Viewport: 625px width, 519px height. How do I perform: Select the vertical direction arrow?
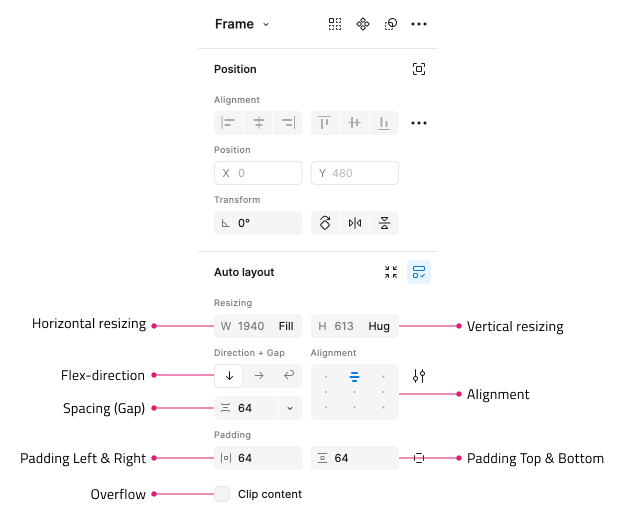[229, 375]
